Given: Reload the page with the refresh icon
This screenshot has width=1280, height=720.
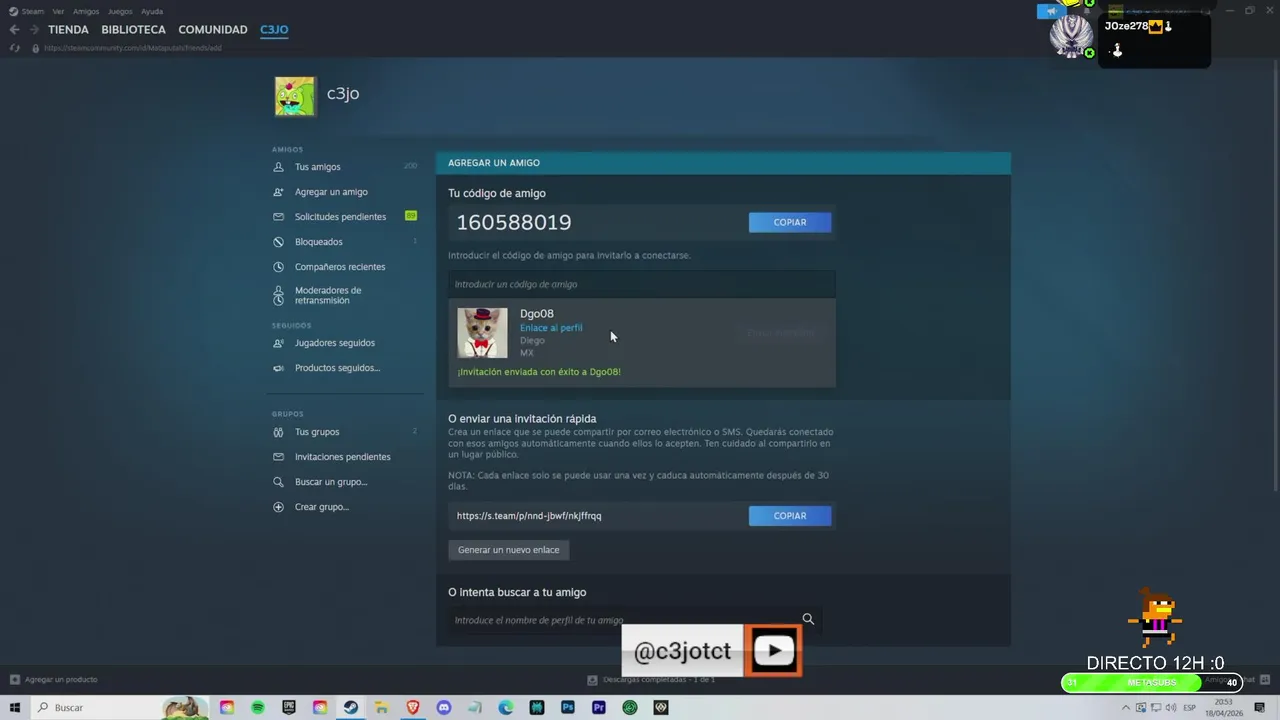Looking at the screenshot, I should 14,48.
